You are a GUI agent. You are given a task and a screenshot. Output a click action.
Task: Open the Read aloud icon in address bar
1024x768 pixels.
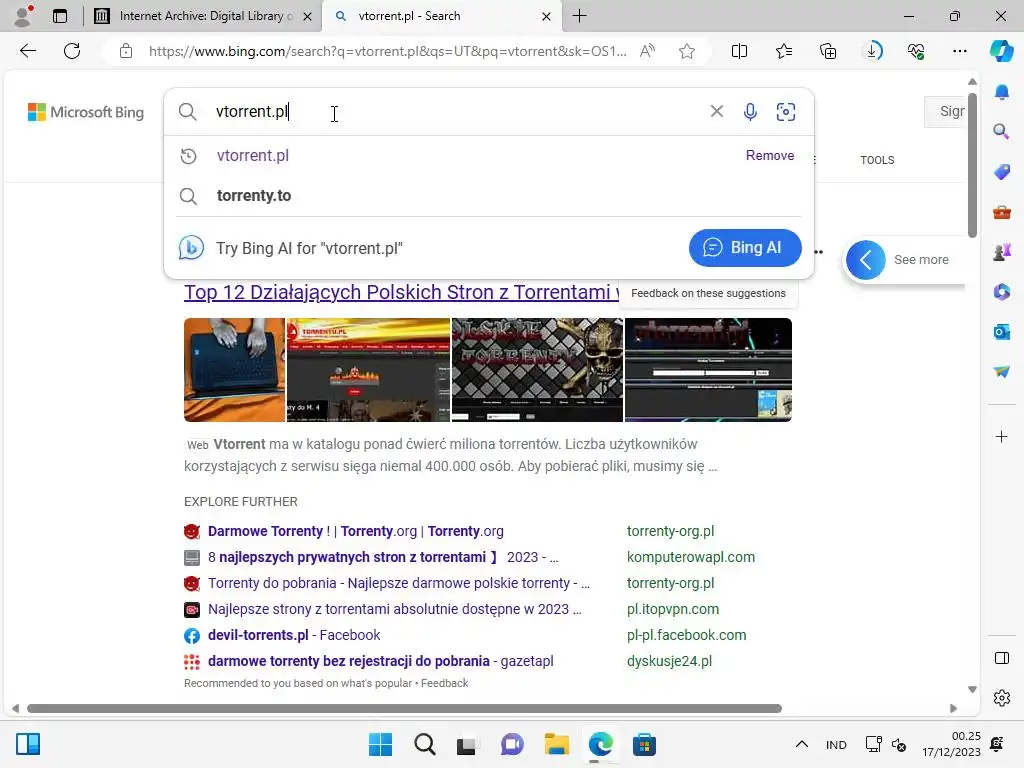[647, 51]
